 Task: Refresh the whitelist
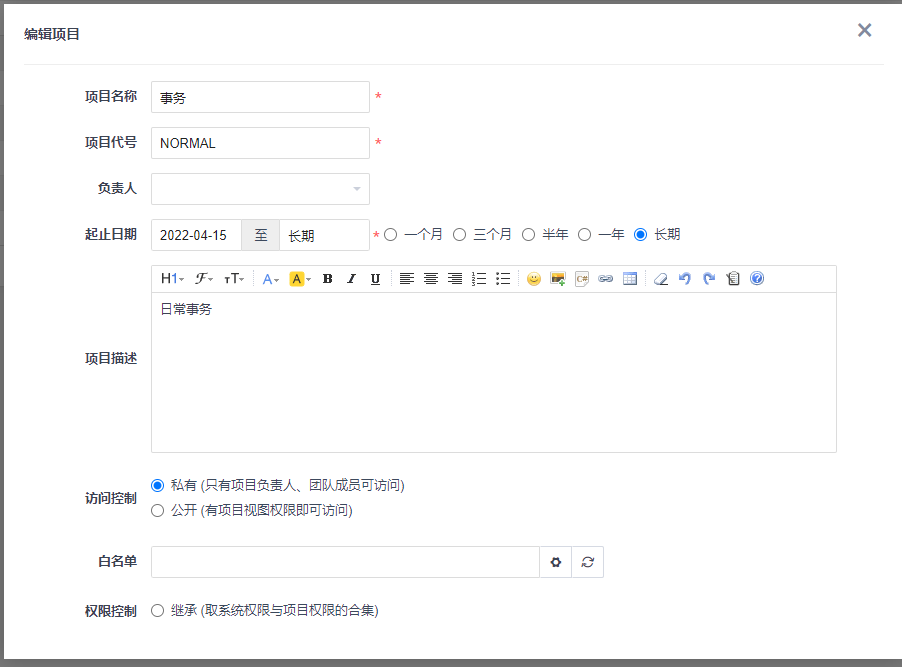[x=587, y=562]
